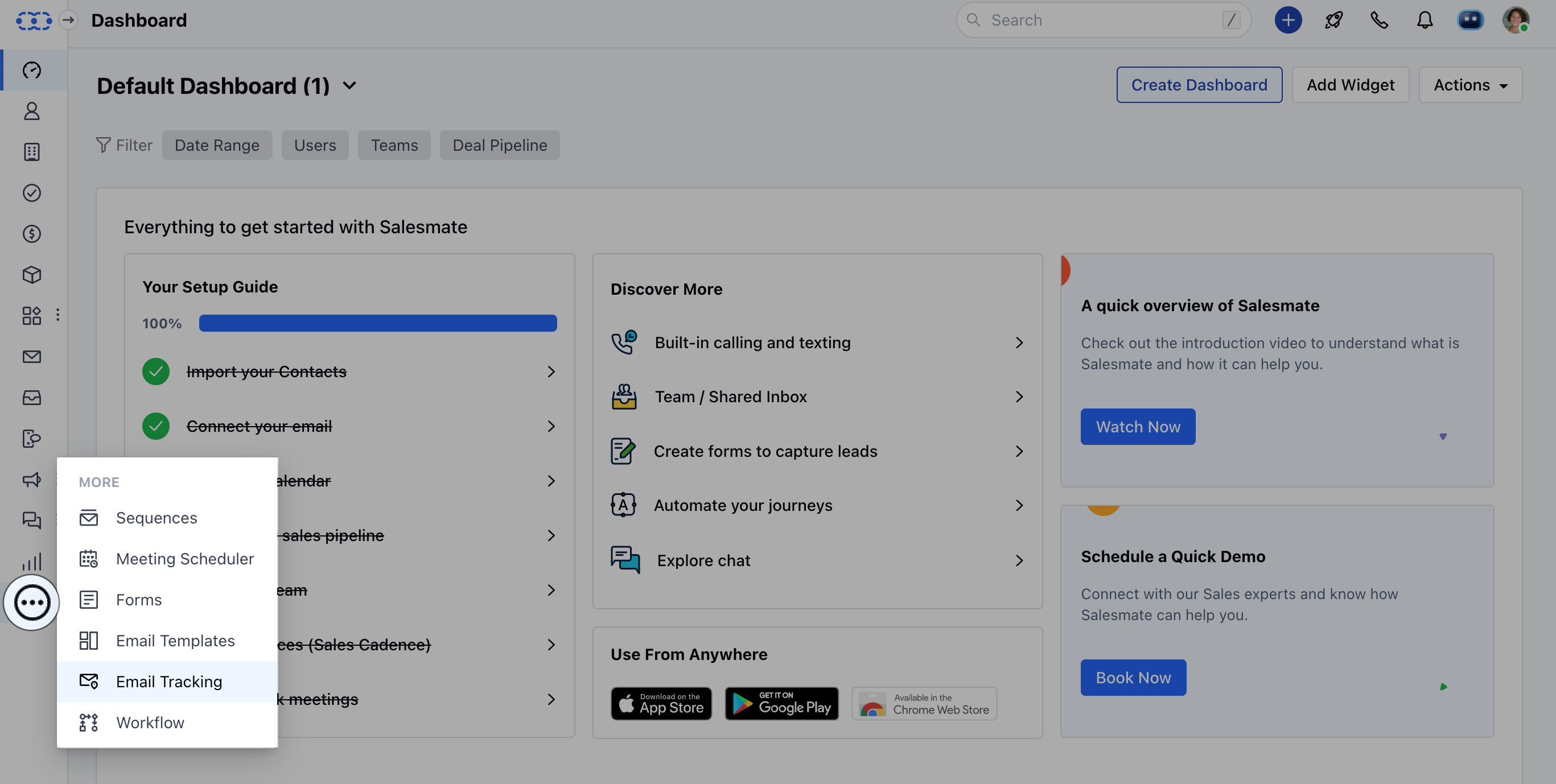Expand the Default Dashboard (1) dropdown chevron
Screen dimensions: 1556x784
tap(350, 86)
